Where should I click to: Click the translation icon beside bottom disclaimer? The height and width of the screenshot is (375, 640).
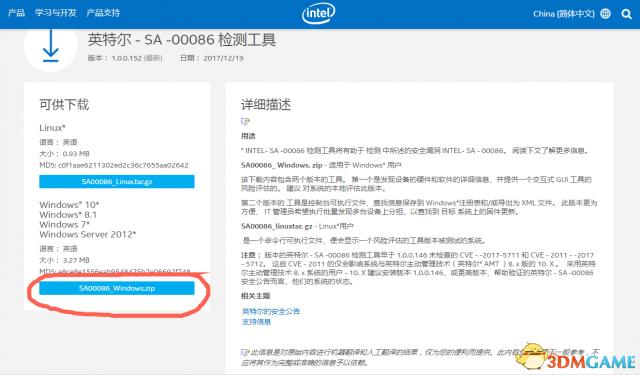click(244, 352)
